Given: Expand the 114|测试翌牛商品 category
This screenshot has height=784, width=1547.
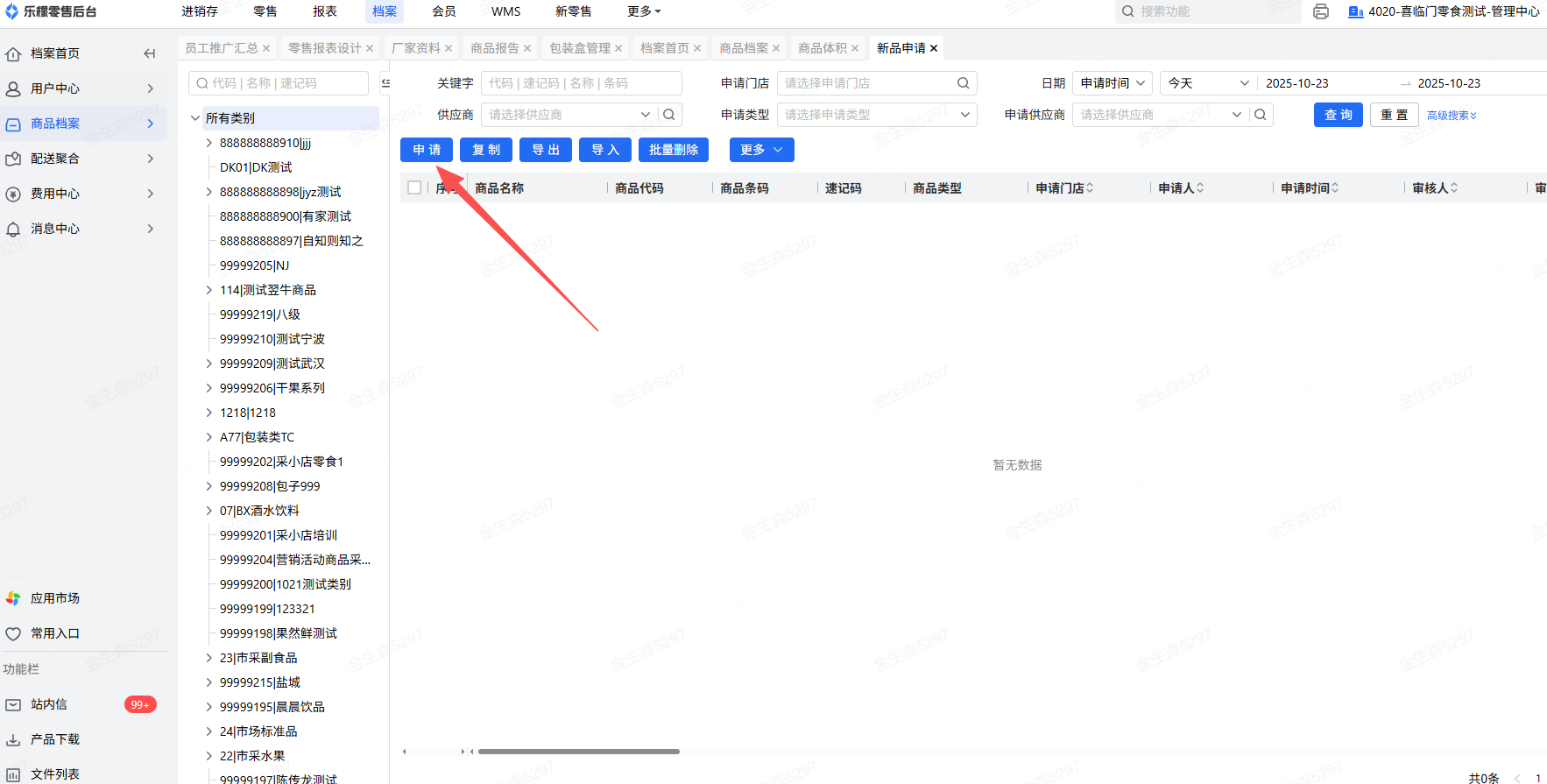Looking at the screenshot, I should tap(209, 290).
